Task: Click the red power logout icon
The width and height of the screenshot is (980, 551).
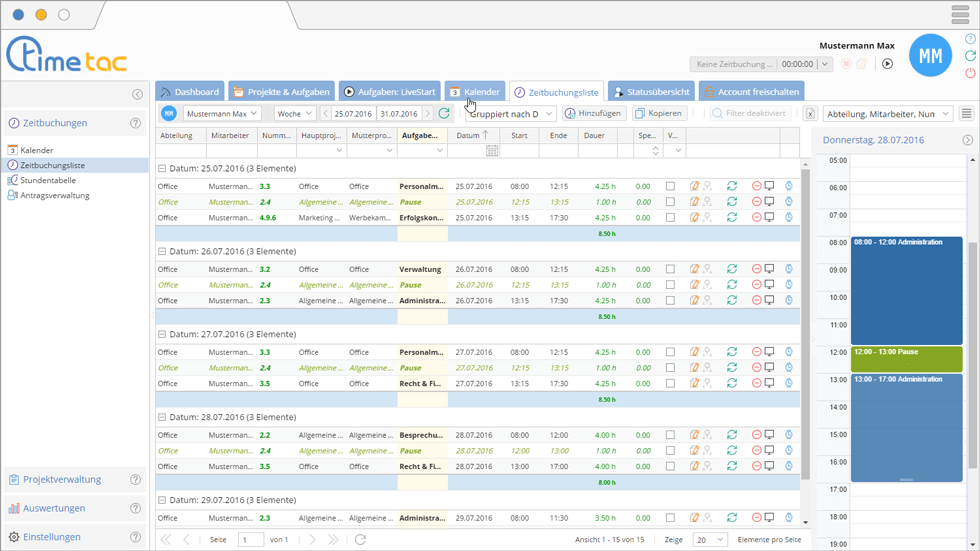Action: (x=970, y=73)
